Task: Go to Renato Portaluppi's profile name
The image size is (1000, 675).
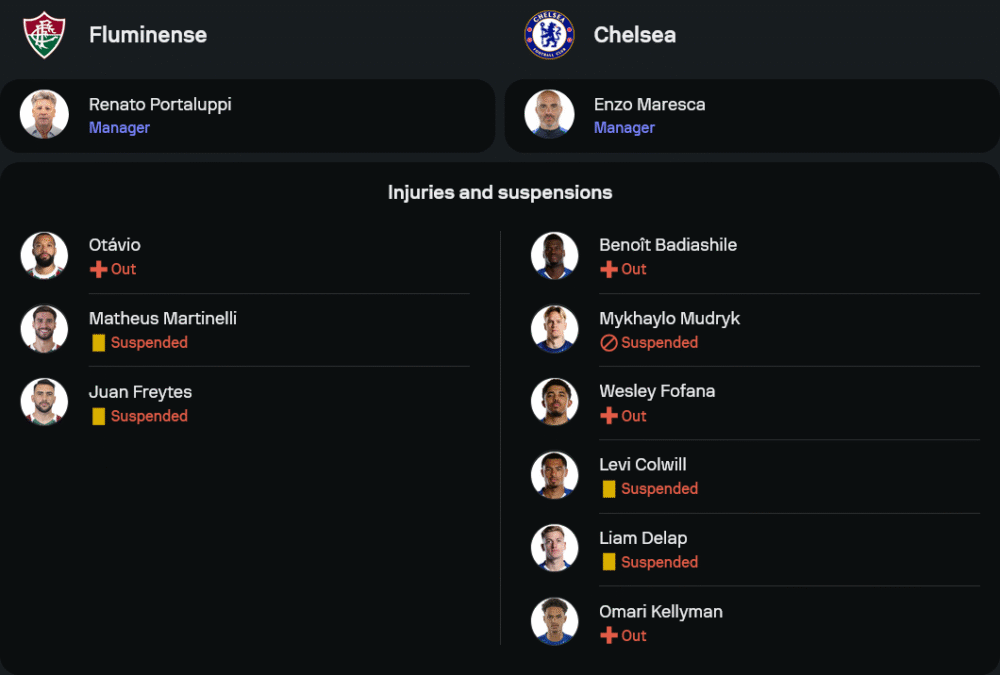Action: (160, 104)
